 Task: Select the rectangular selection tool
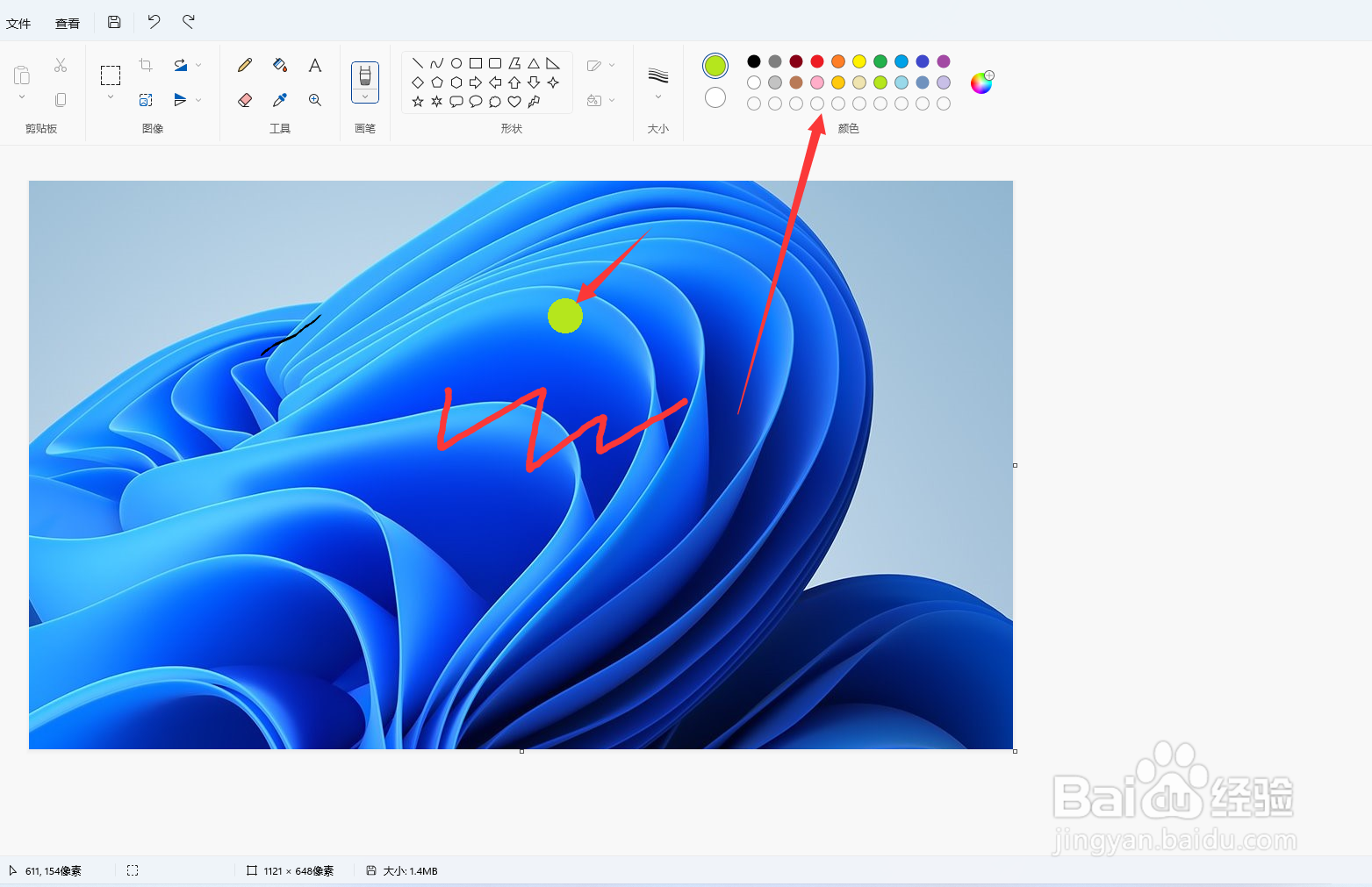click(x=111, y=75)
